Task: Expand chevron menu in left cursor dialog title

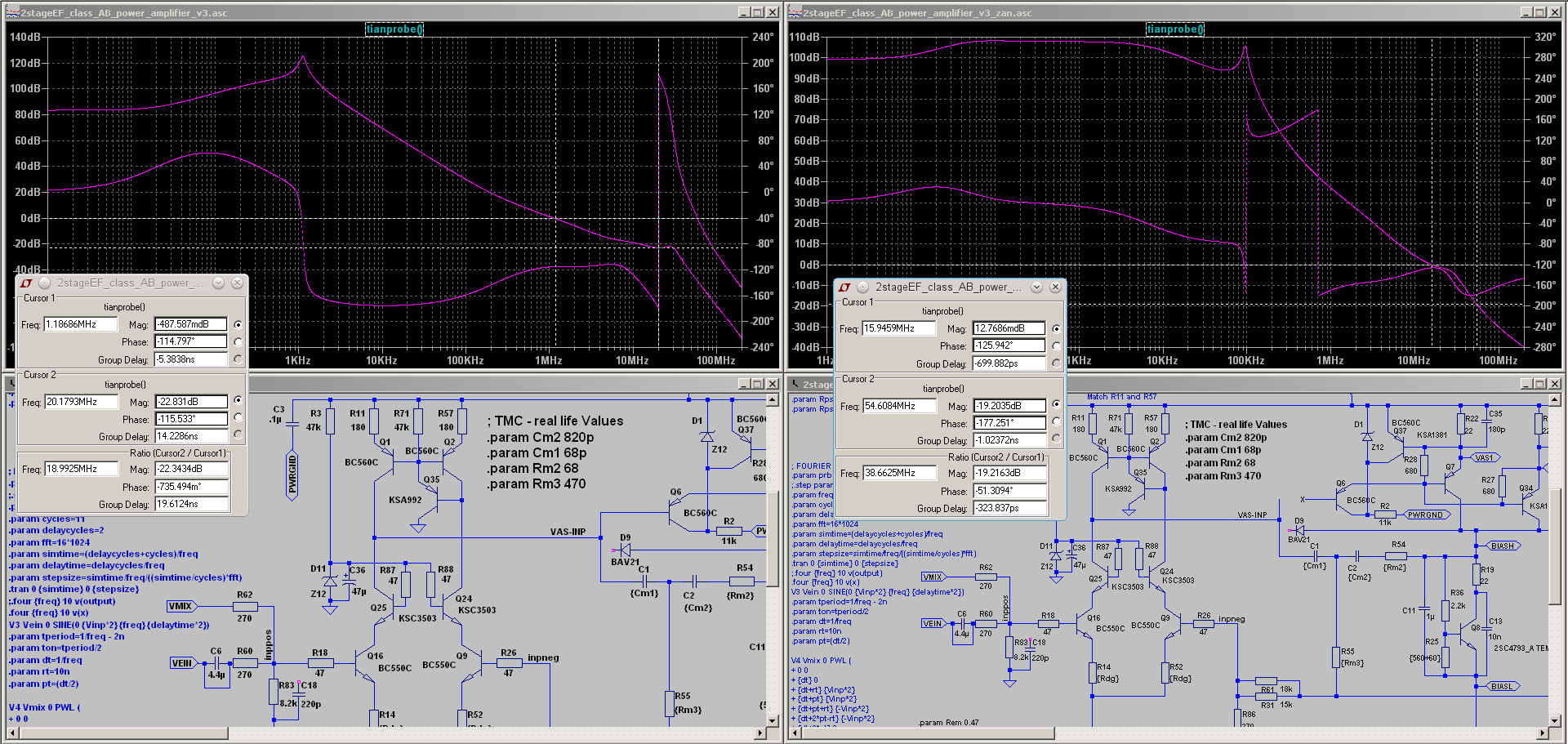Action: tap(218, 283)
